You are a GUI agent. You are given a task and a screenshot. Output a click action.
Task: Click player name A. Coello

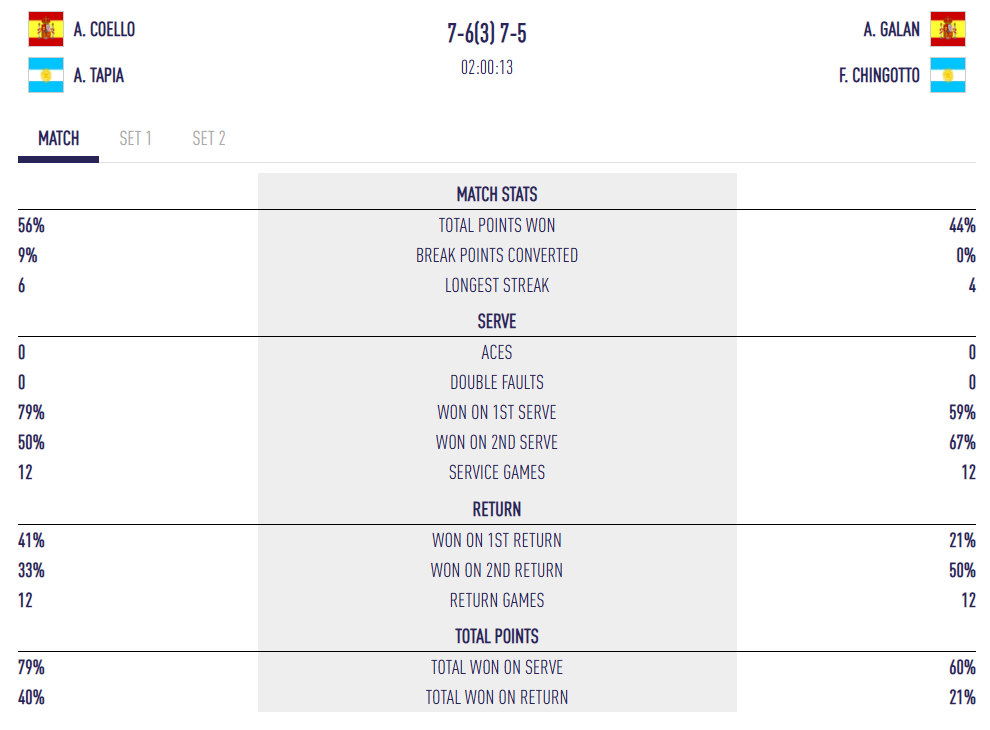[104, 30]
